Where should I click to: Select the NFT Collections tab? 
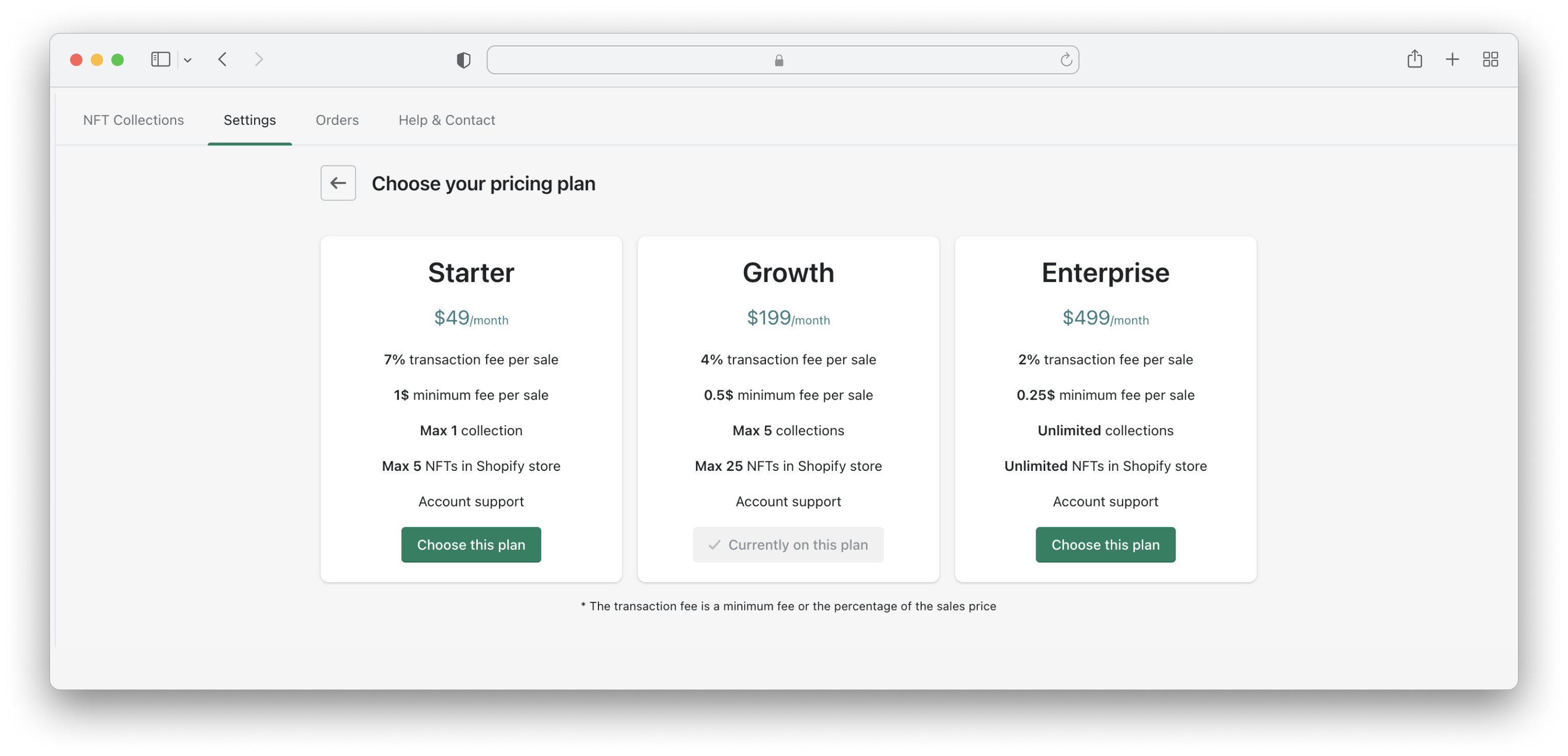coord(133,120)
